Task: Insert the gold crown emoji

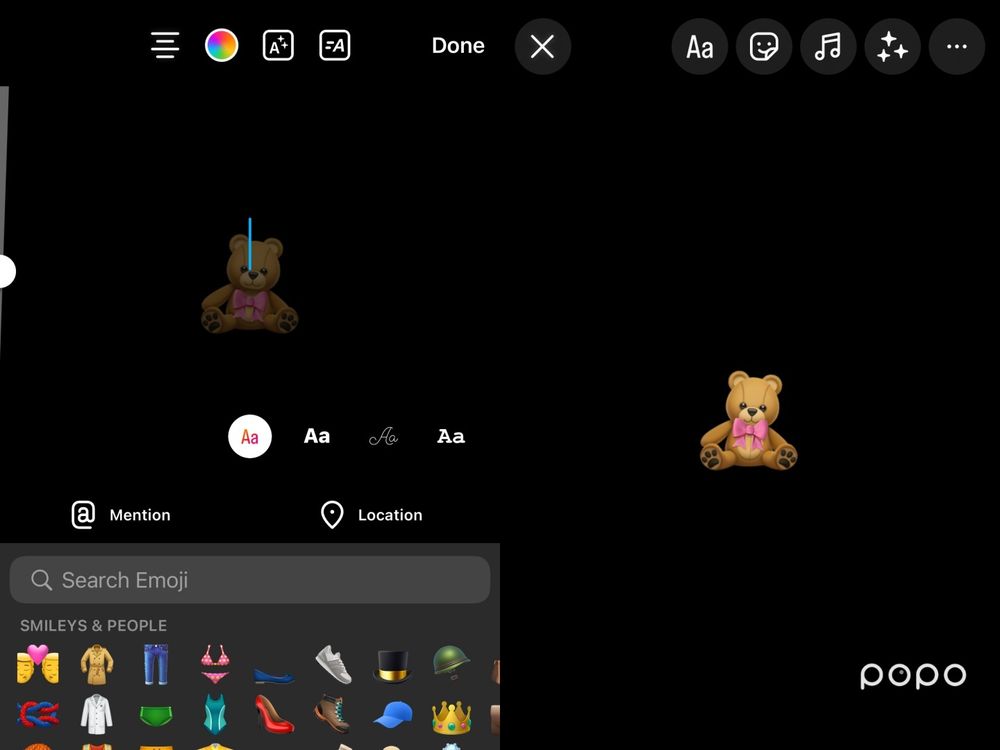Action: point(451,717)
